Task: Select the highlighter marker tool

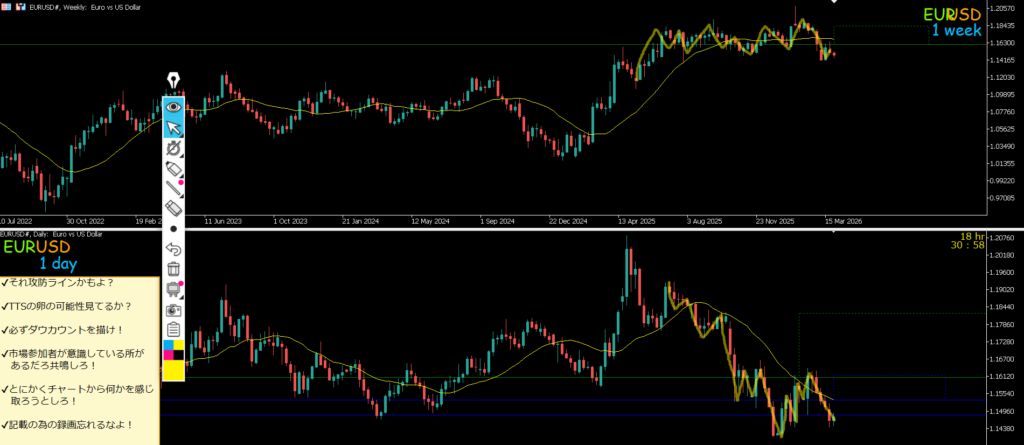Action: 173,167
